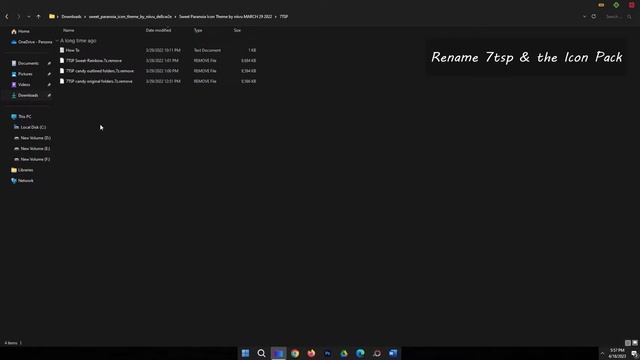The width and height of the screenshot is (640, 360).
Task: Show hidden system tray icons
Action: [x=602, y=353]
